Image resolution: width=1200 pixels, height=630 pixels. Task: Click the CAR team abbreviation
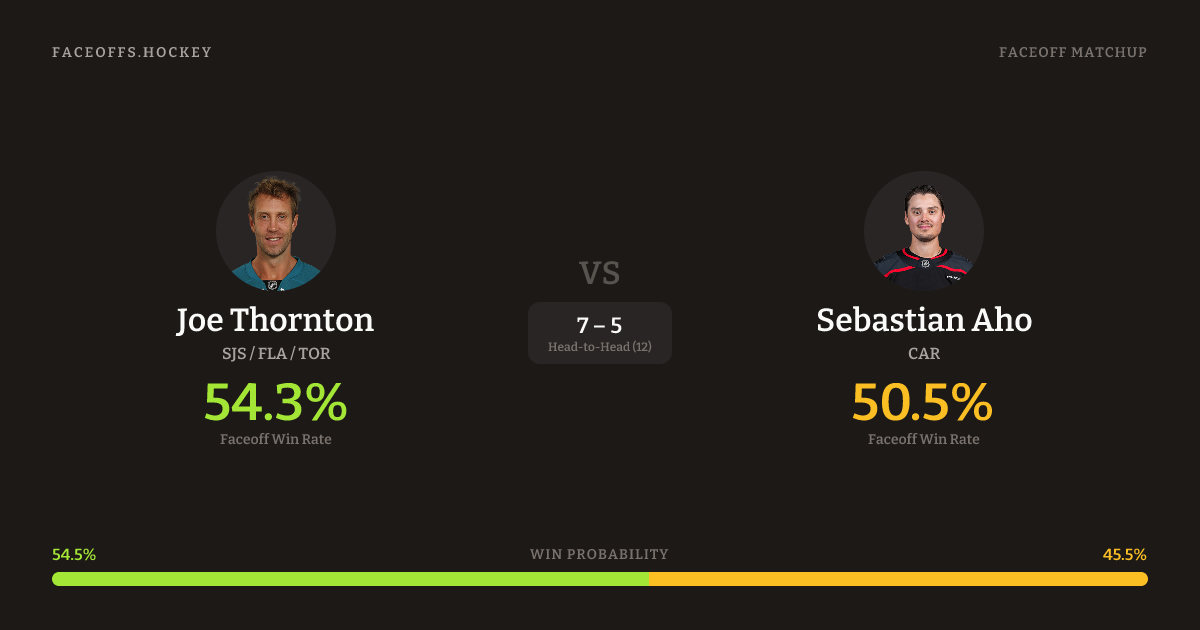tap(923, 354)
